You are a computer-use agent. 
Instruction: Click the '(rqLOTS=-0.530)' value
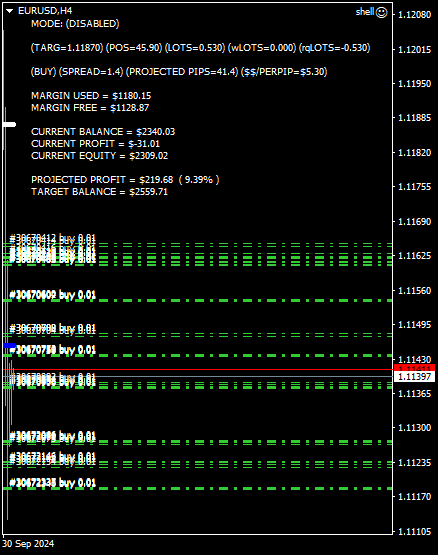click(x=334, y=48)
